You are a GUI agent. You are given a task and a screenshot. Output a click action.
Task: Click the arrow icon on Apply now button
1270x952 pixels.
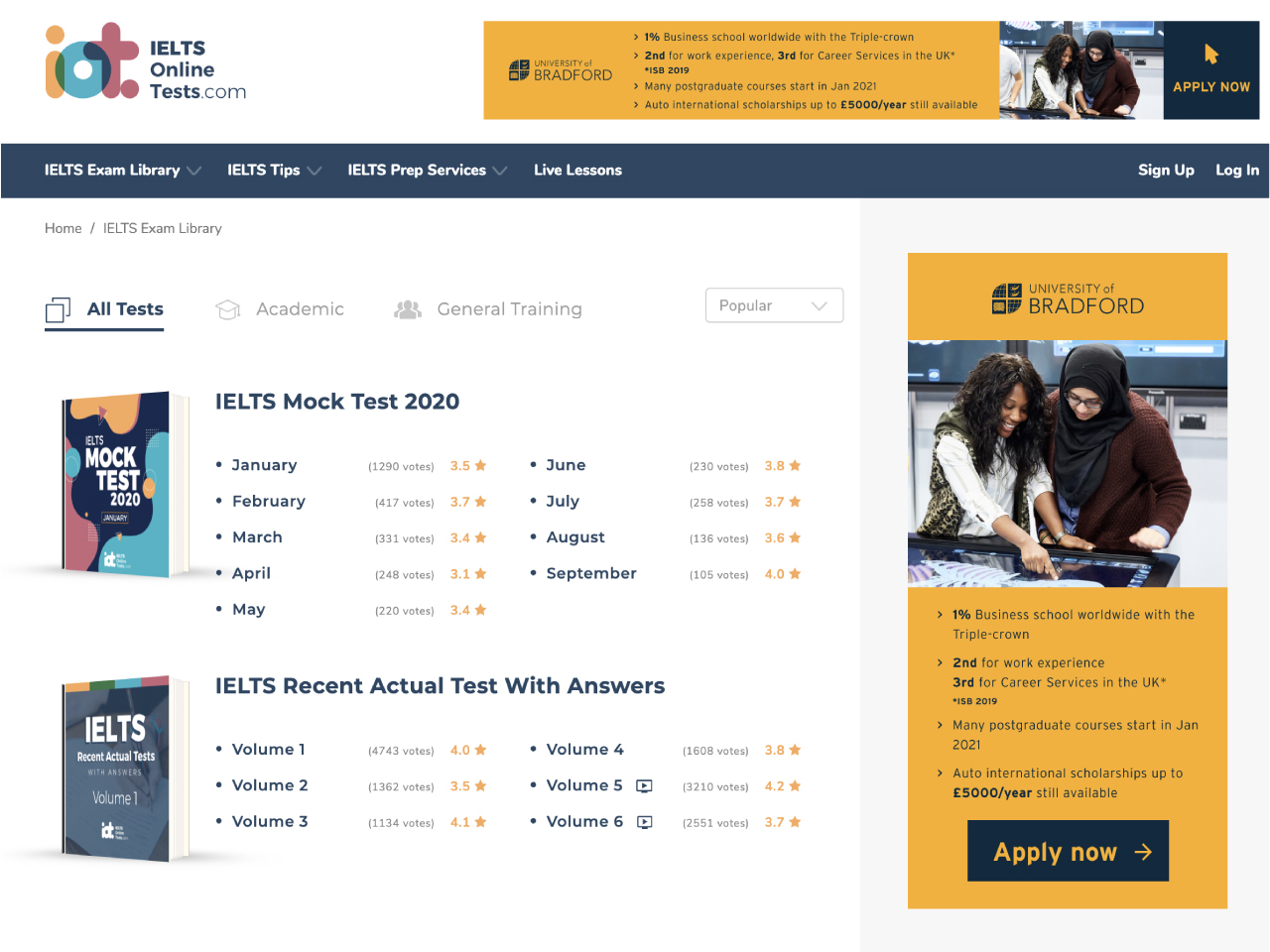click(x=1143, y=852)
